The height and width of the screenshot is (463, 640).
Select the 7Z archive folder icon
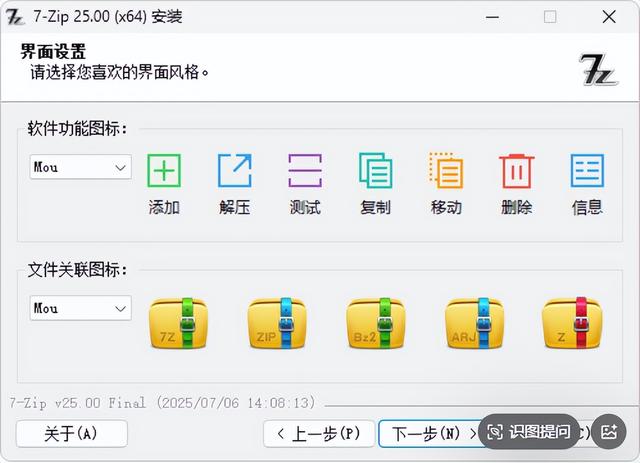click(178, 323)
